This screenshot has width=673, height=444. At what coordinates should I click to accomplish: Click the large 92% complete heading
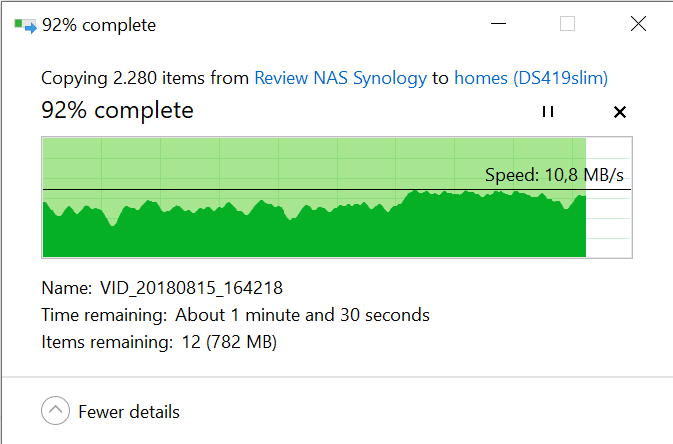tap(117, 111)
